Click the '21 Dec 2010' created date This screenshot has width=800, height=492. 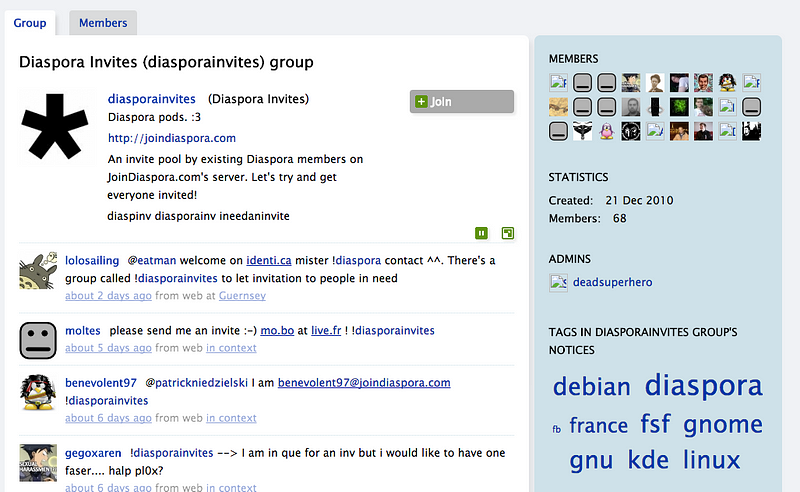tap(639, 201)
